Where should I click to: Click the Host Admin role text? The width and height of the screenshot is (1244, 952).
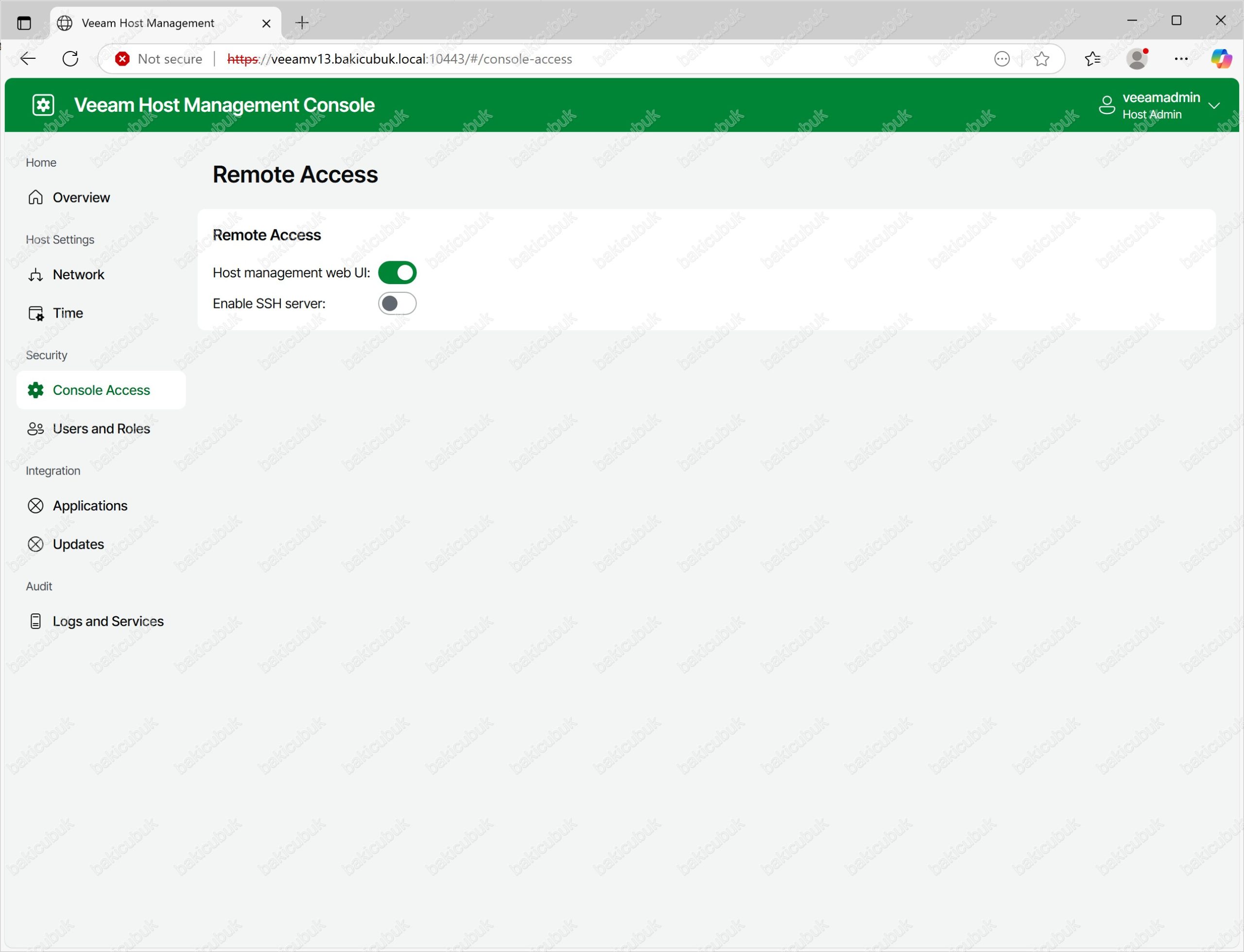pyautogui.click(x=1152, y=115)
